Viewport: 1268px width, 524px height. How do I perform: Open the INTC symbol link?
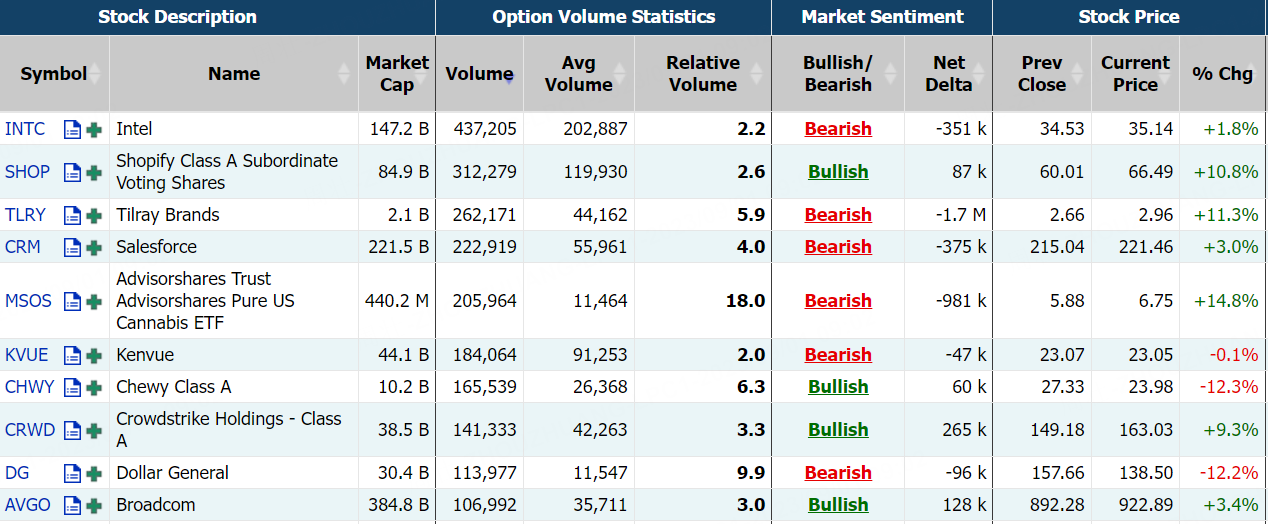(25, 129)
